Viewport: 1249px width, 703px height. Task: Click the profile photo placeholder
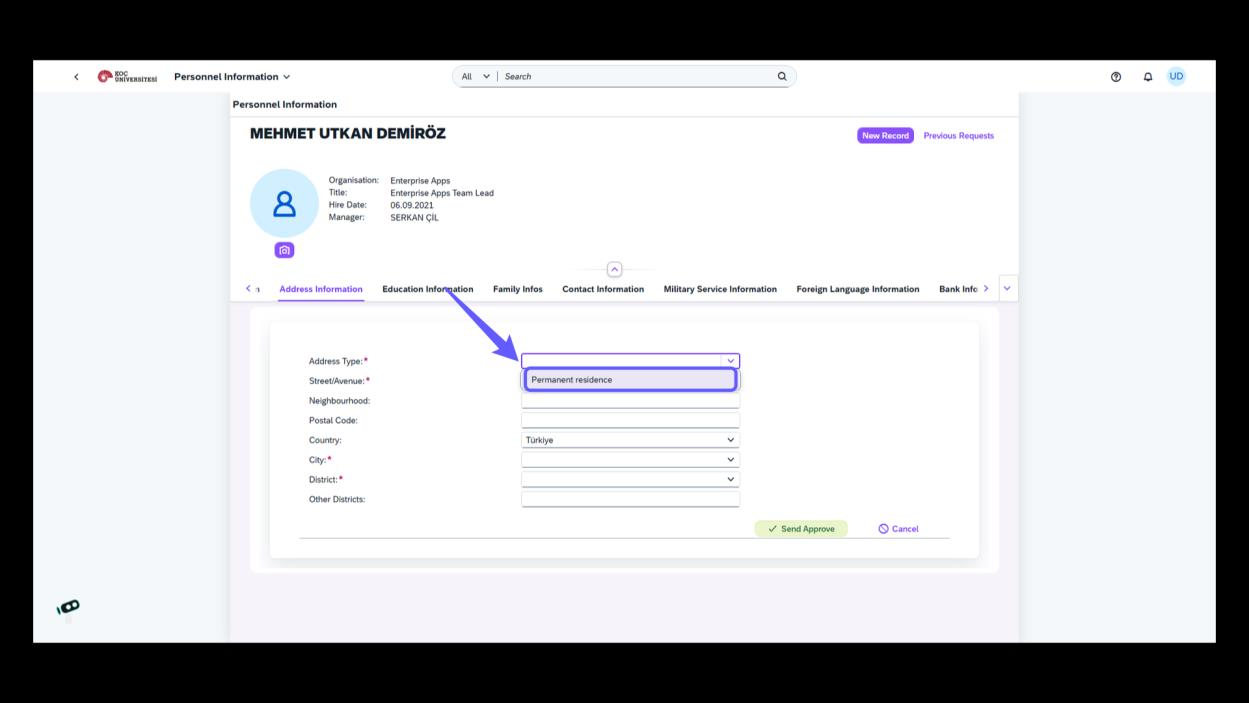coord(284,204)
